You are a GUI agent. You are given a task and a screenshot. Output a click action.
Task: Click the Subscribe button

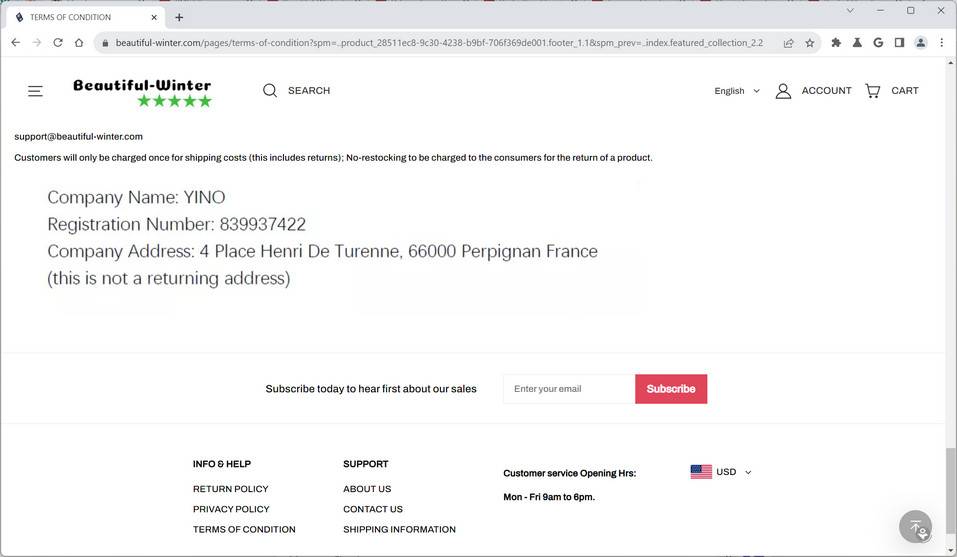[671, 389]
